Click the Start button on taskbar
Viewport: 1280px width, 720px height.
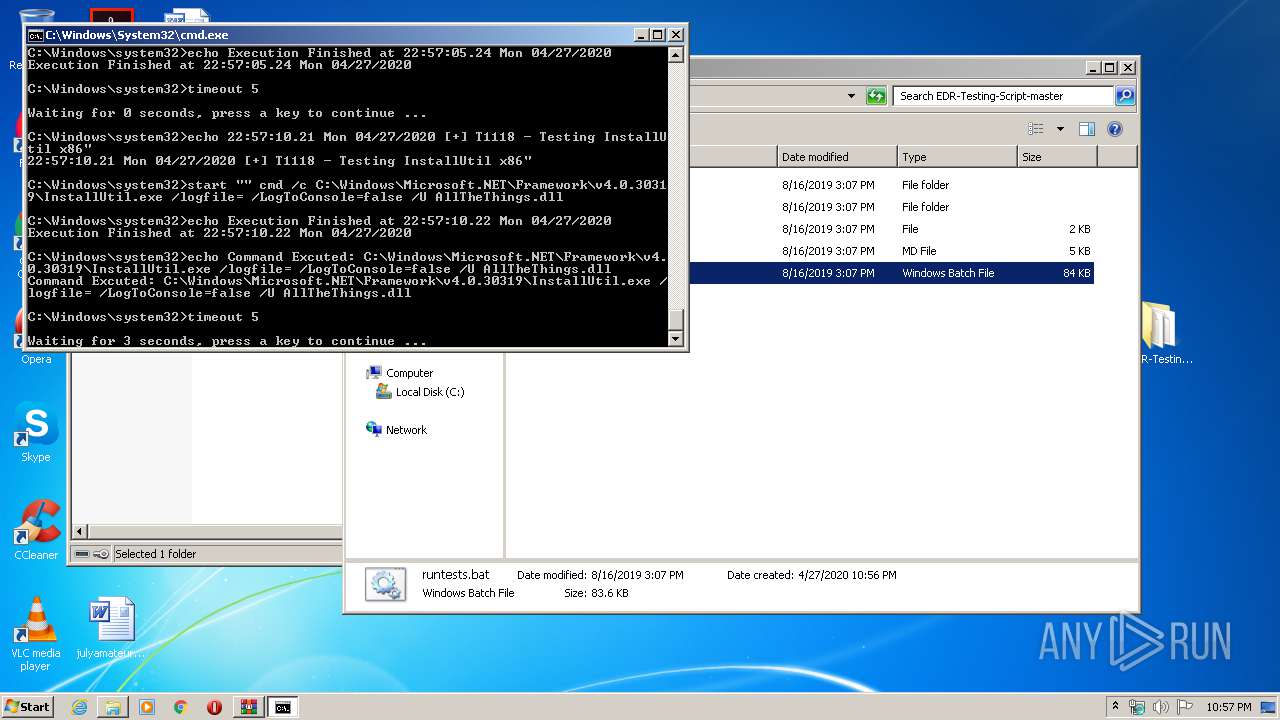coord(27,706)
